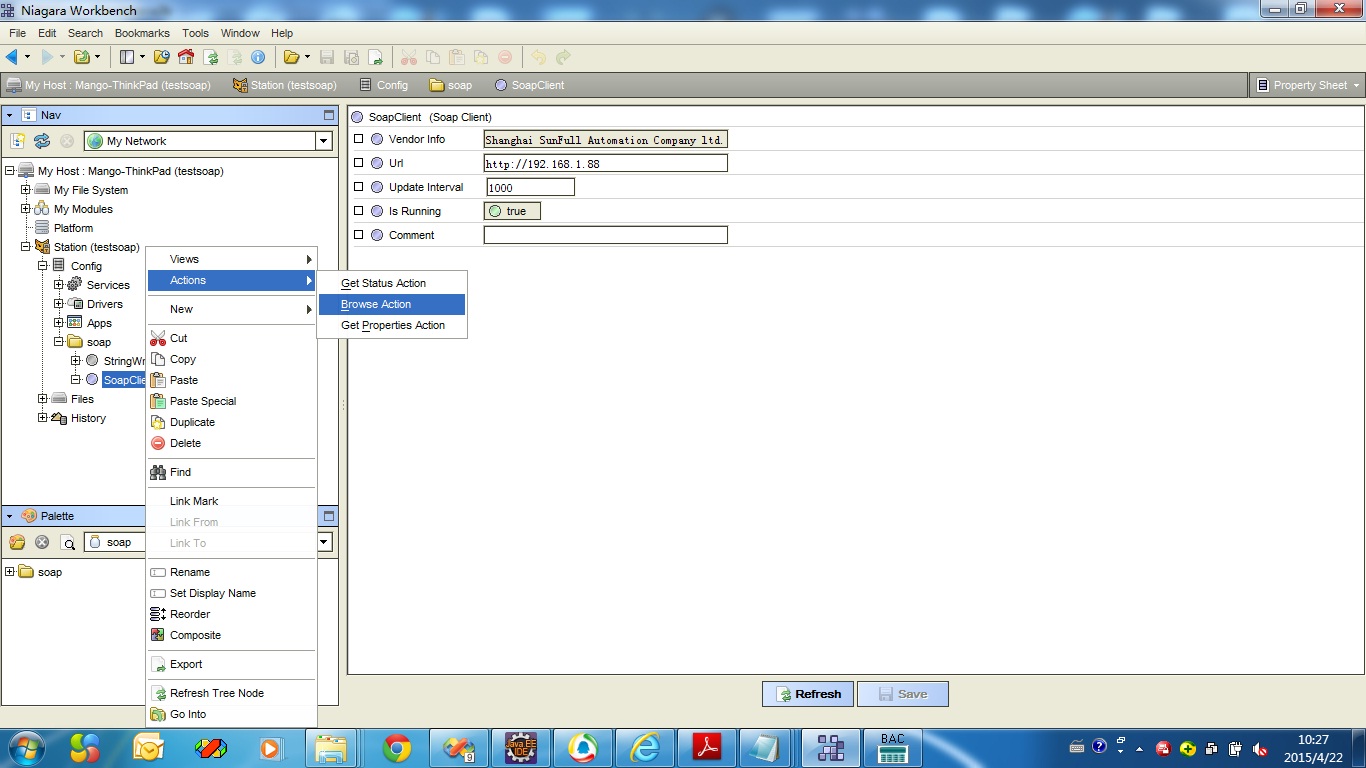Expand the Services tree node
The width and height of the screenshot is (1366, 768).
59,285
